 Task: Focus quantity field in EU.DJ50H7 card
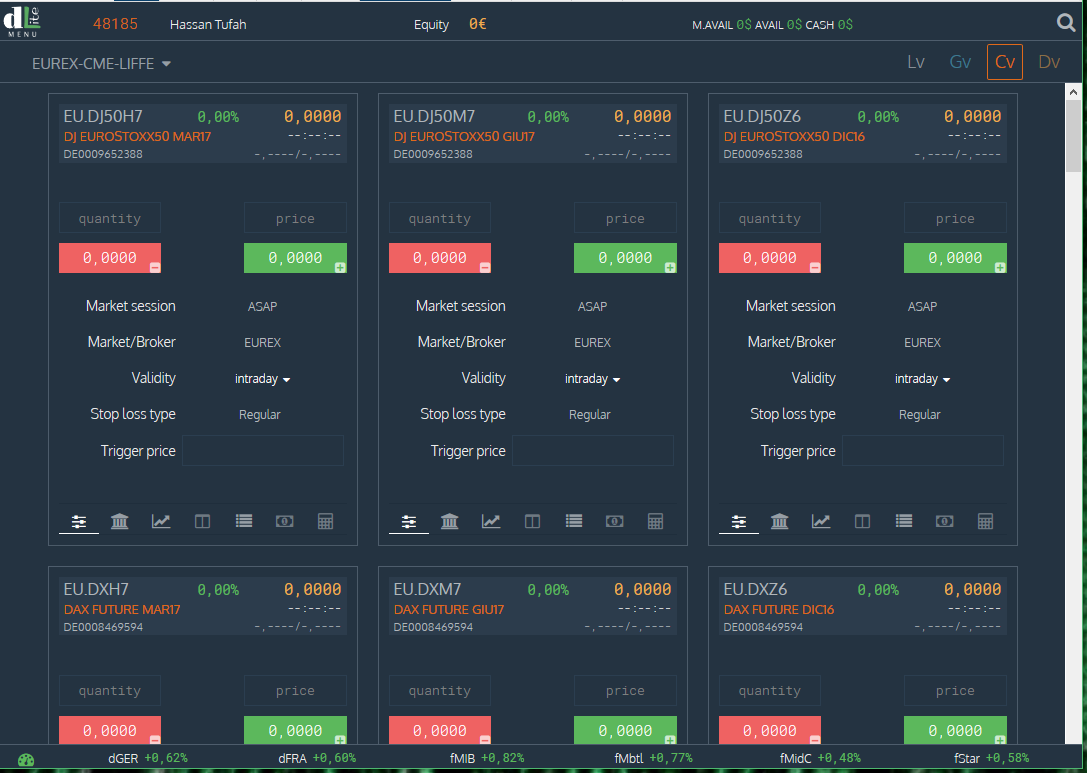[110, 218]
